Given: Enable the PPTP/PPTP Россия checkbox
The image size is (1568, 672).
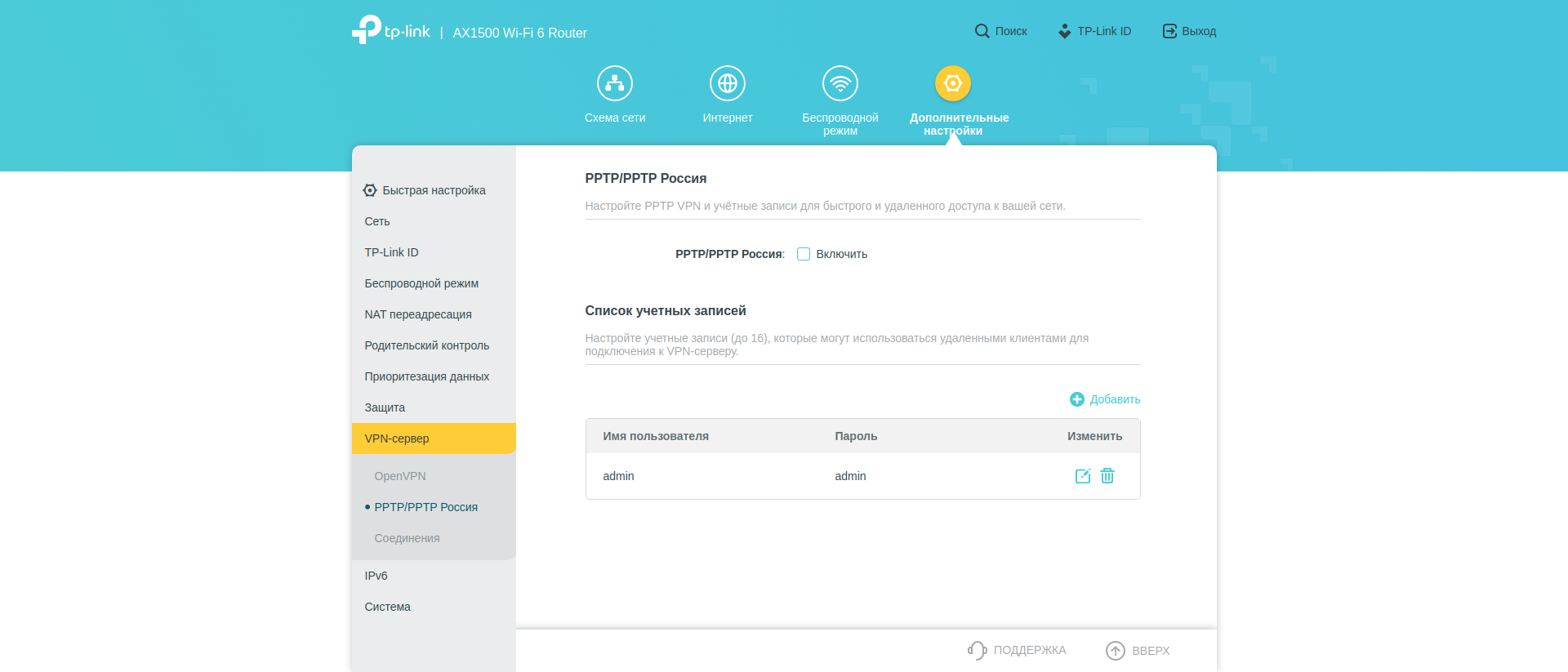Looking at the screenshot, I should pyautogui.click(x=804, y=254).
